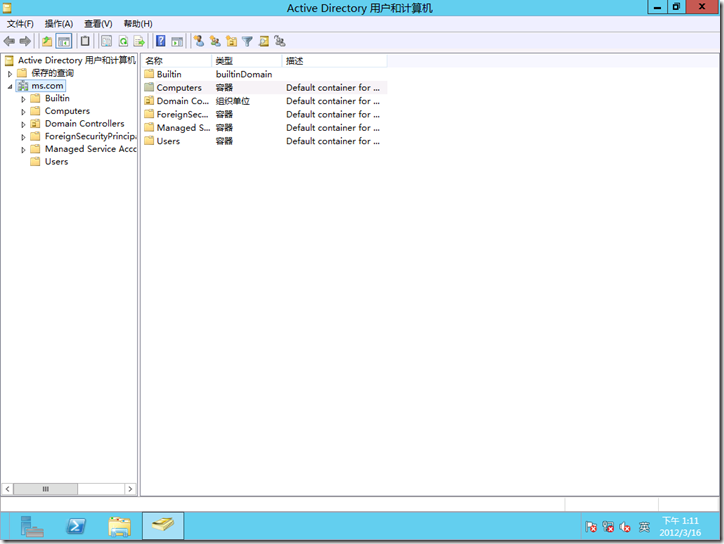Go up one level with folder icon
The height and width of the screenshot is (544, 724).
(x=47, y=42)
